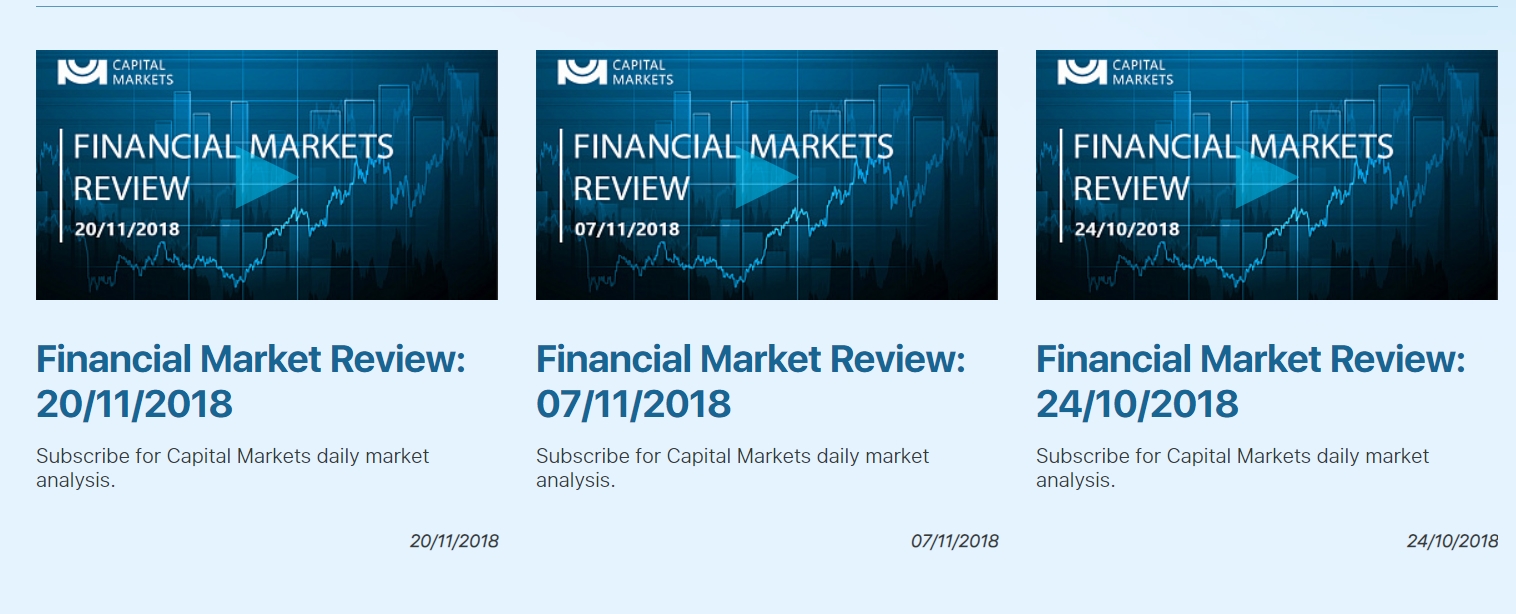Select the 07/11/2018 video thumbnail image
The image size is (1516, 614).
tap(767, 175)
